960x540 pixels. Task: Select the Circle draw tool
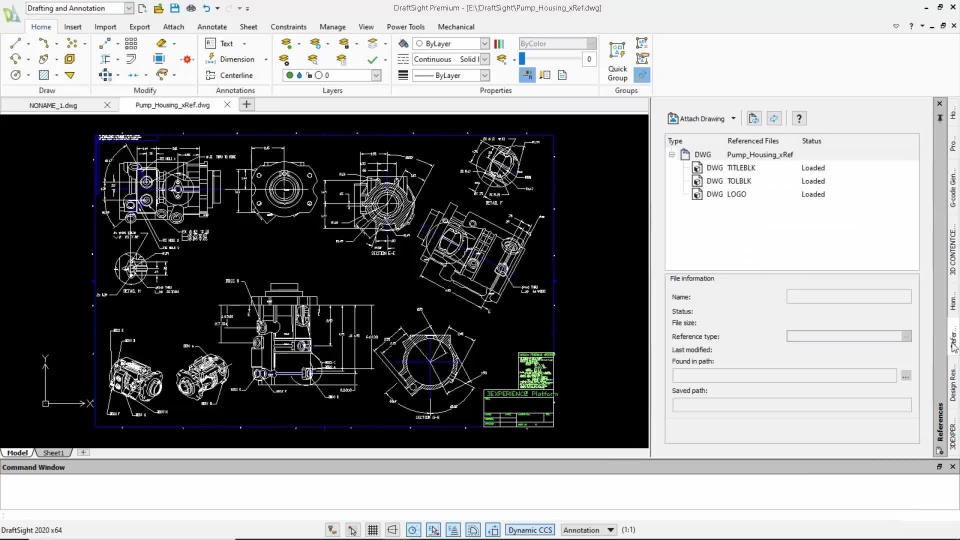(x=15, y=75)
